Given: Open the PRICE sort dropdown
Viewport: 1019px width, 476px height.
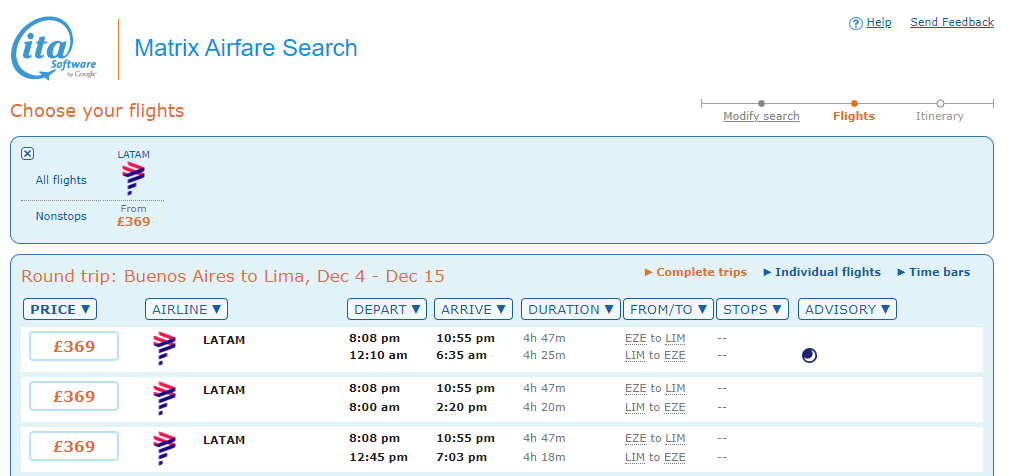Looking at the screenshot, I should point(60,310).
